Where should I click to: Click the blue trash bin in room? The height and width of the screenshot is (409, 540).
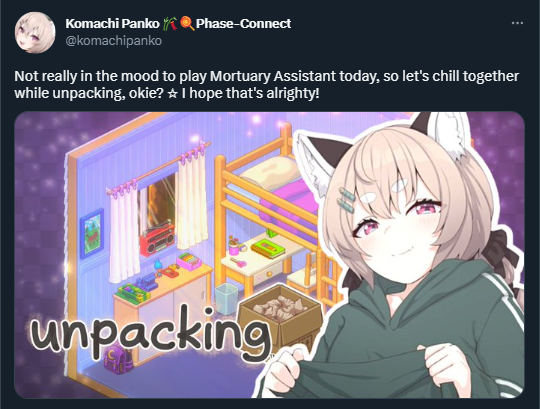[226, 298]
